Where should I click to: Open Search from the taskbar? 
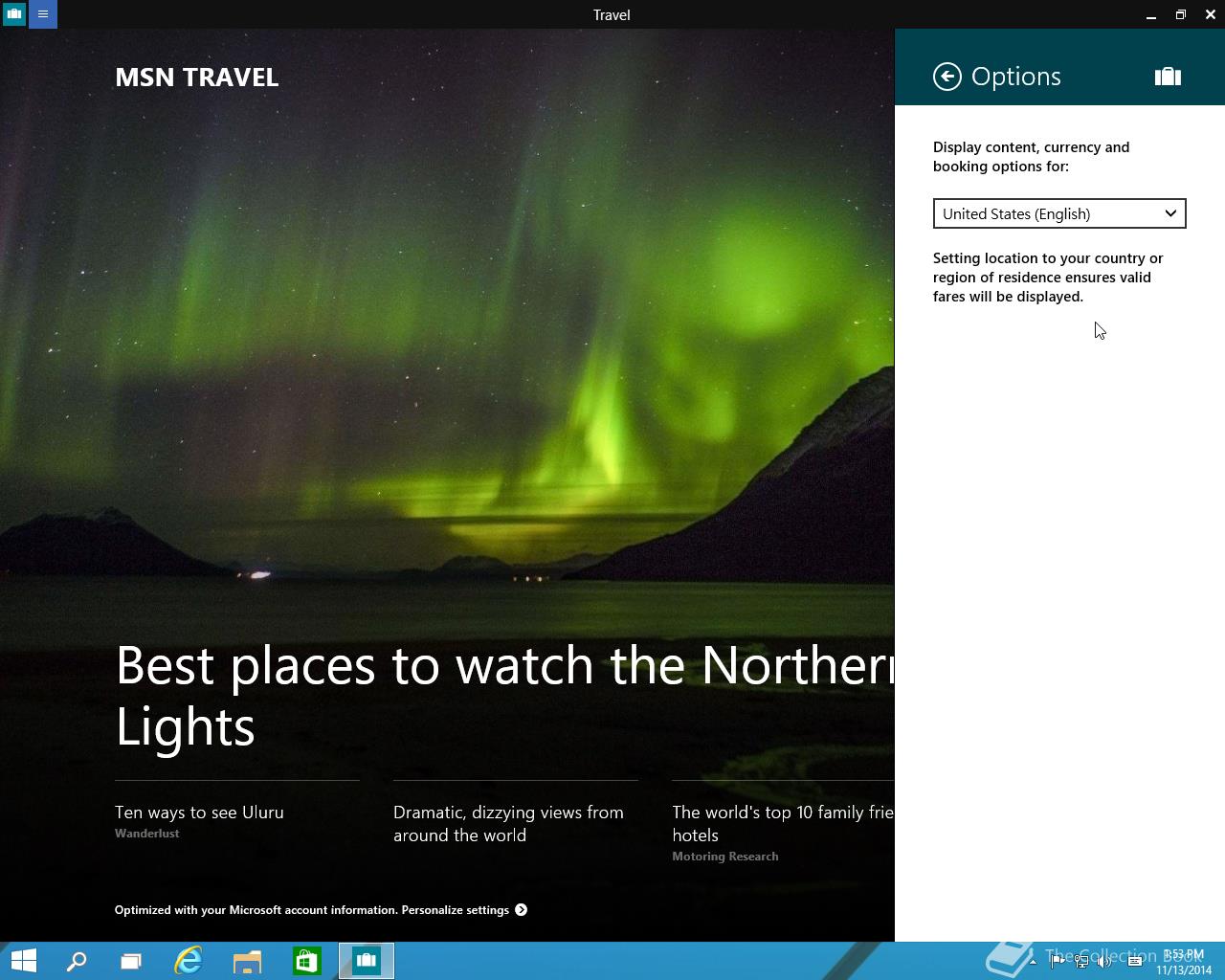coord(77,961)
